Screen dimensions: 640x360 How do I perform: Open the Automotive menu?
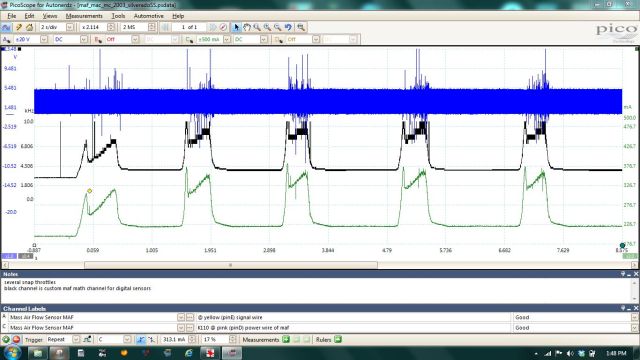(149, 16)
